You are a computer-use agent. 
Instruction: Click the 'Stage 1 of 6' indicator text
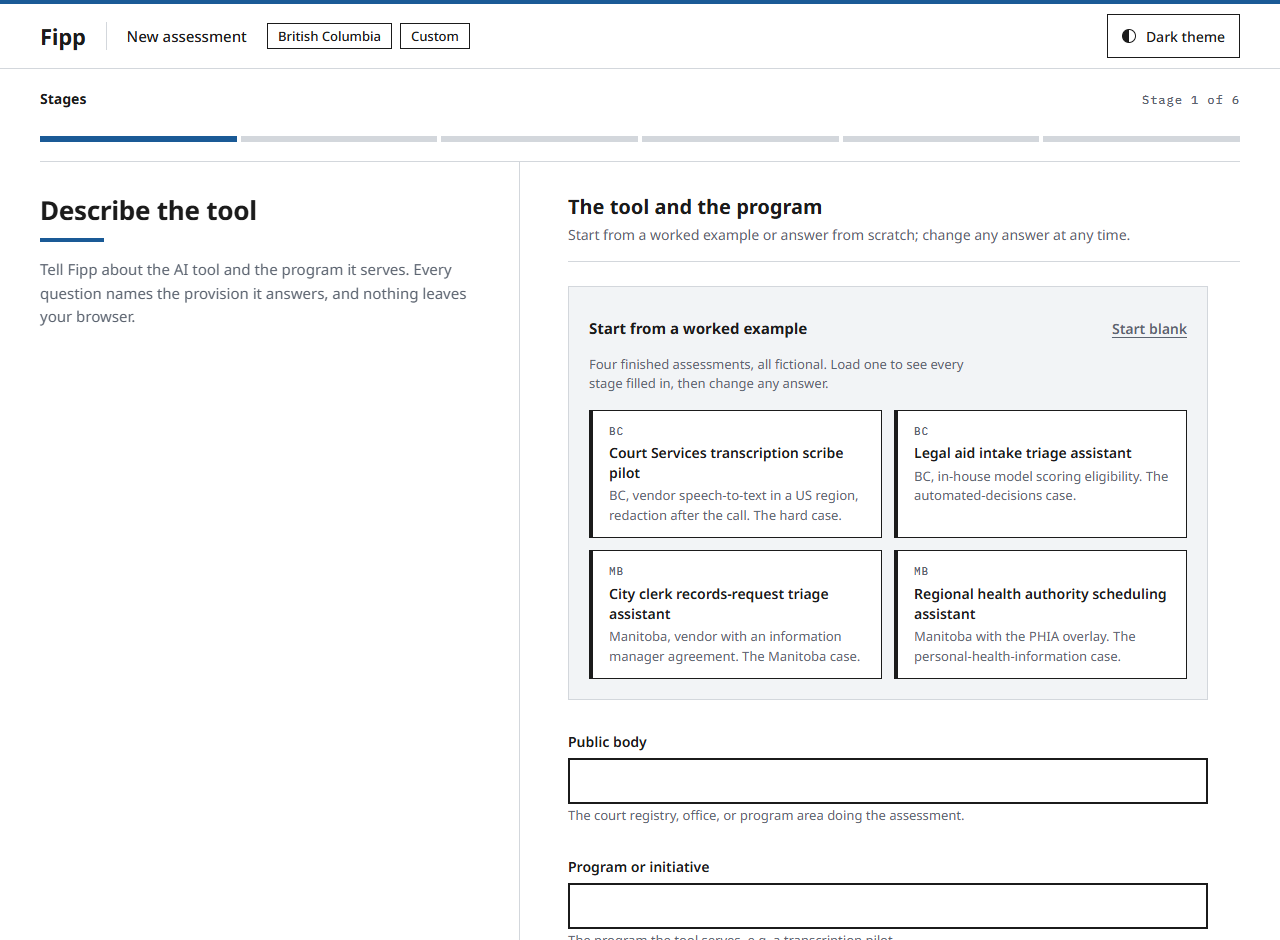pyautogui.click(x=1190, y=100)
